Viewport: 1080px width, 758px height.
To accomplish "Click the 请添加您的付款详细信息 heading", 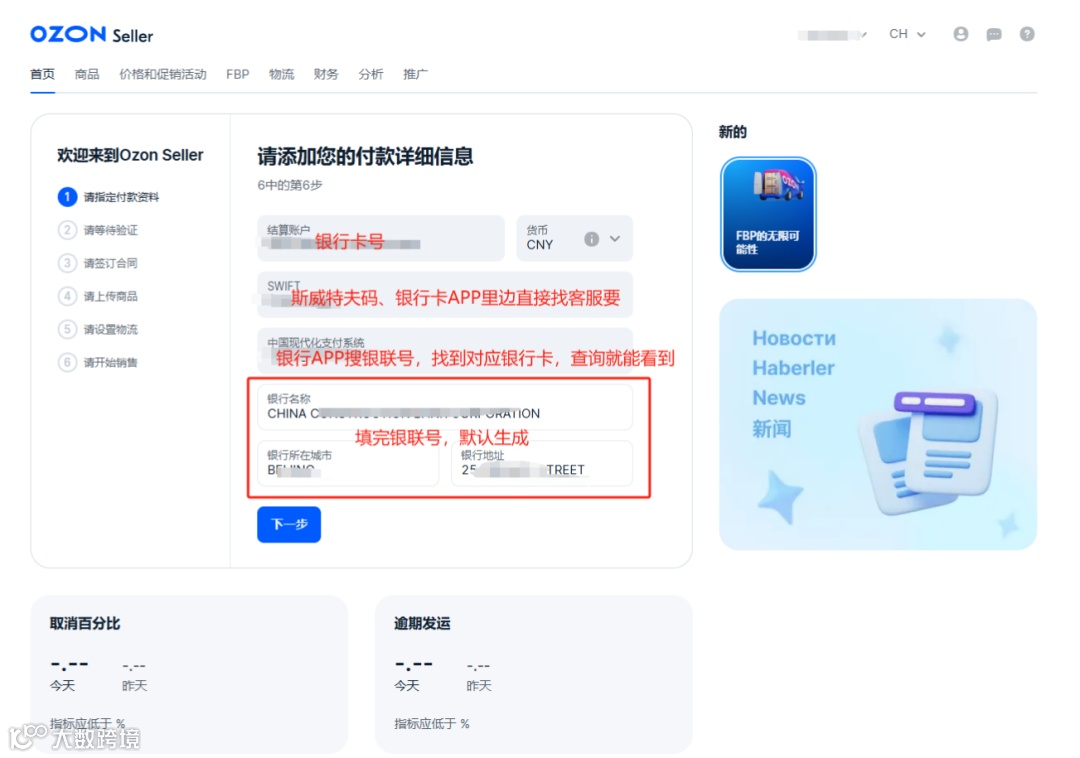I will (x=365, y=156).
